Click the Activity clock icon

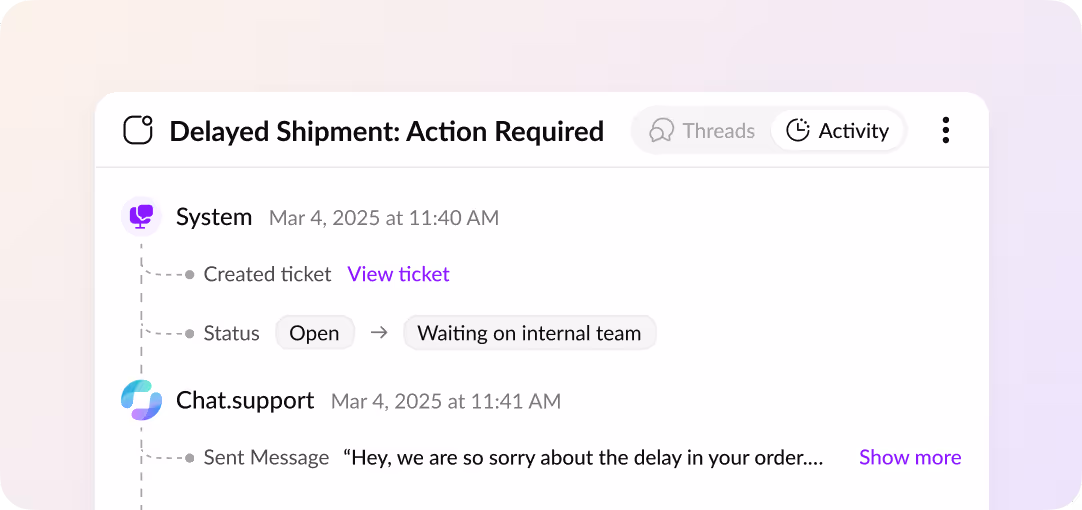coord(798,130)
